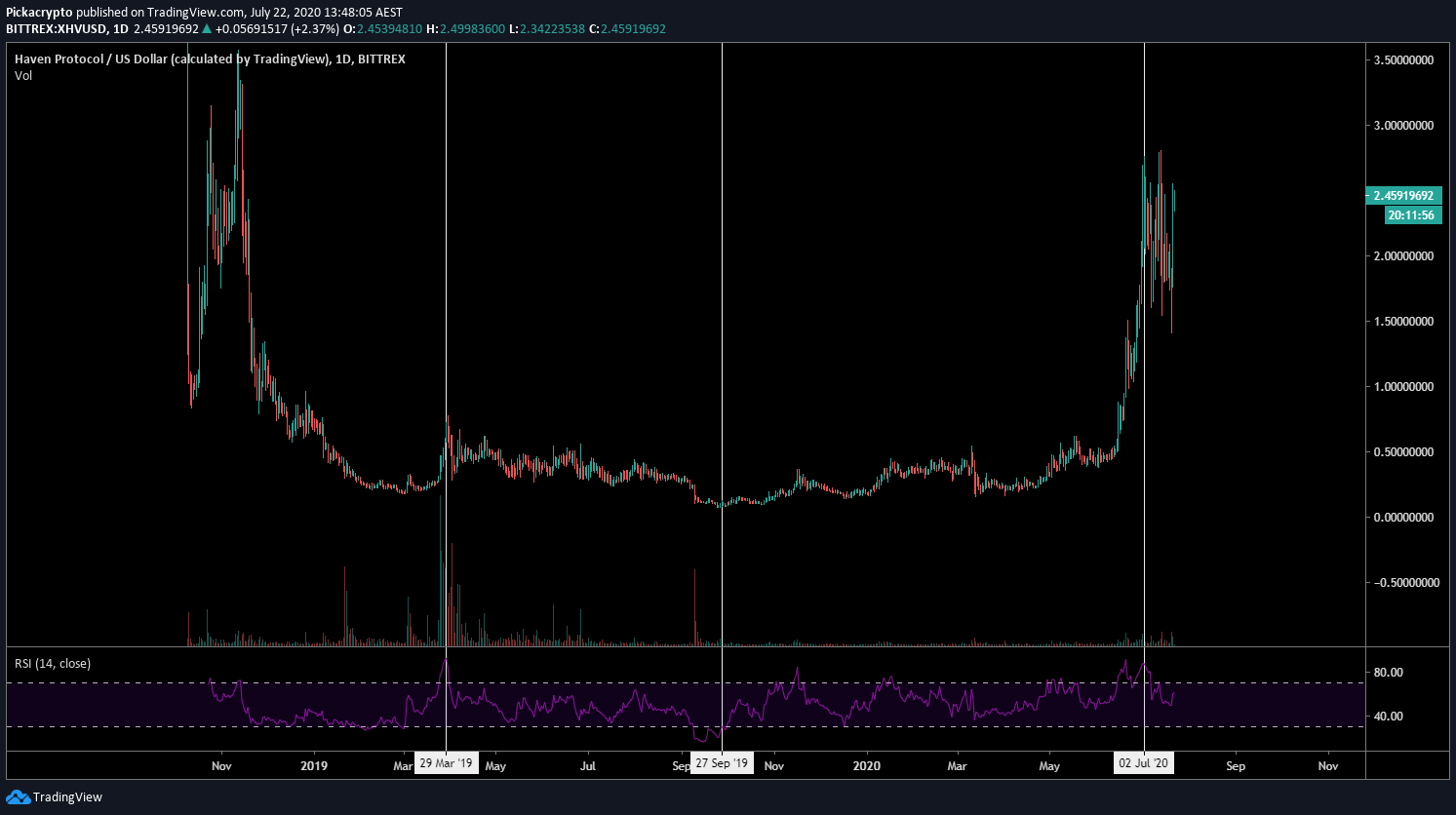1456x815 pixels.
Task: Click the 0.50000000 price axis label
Action: [x=1403, y=452]
